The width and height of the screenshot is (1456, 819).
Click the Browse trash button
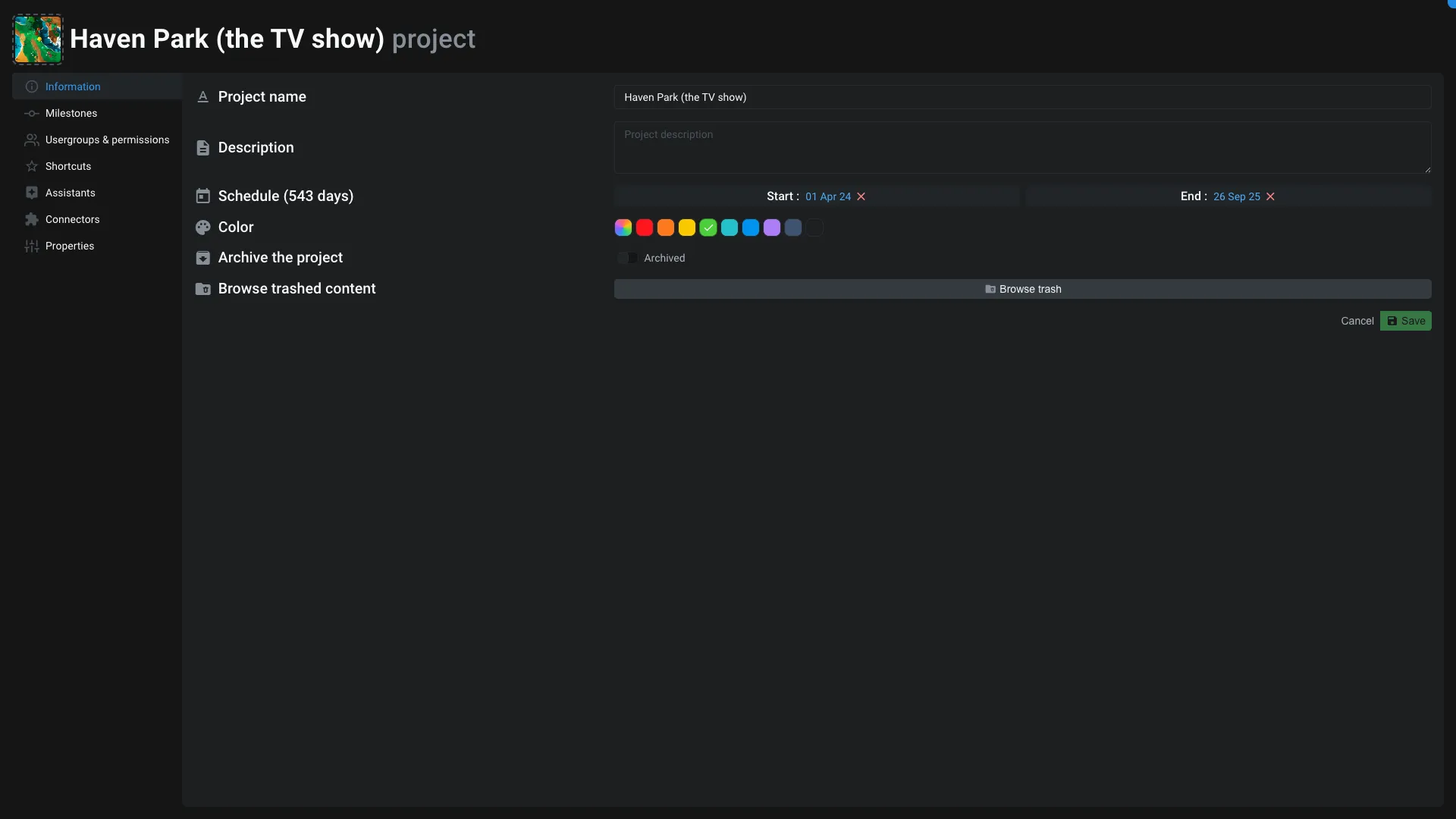[1022, 289]
